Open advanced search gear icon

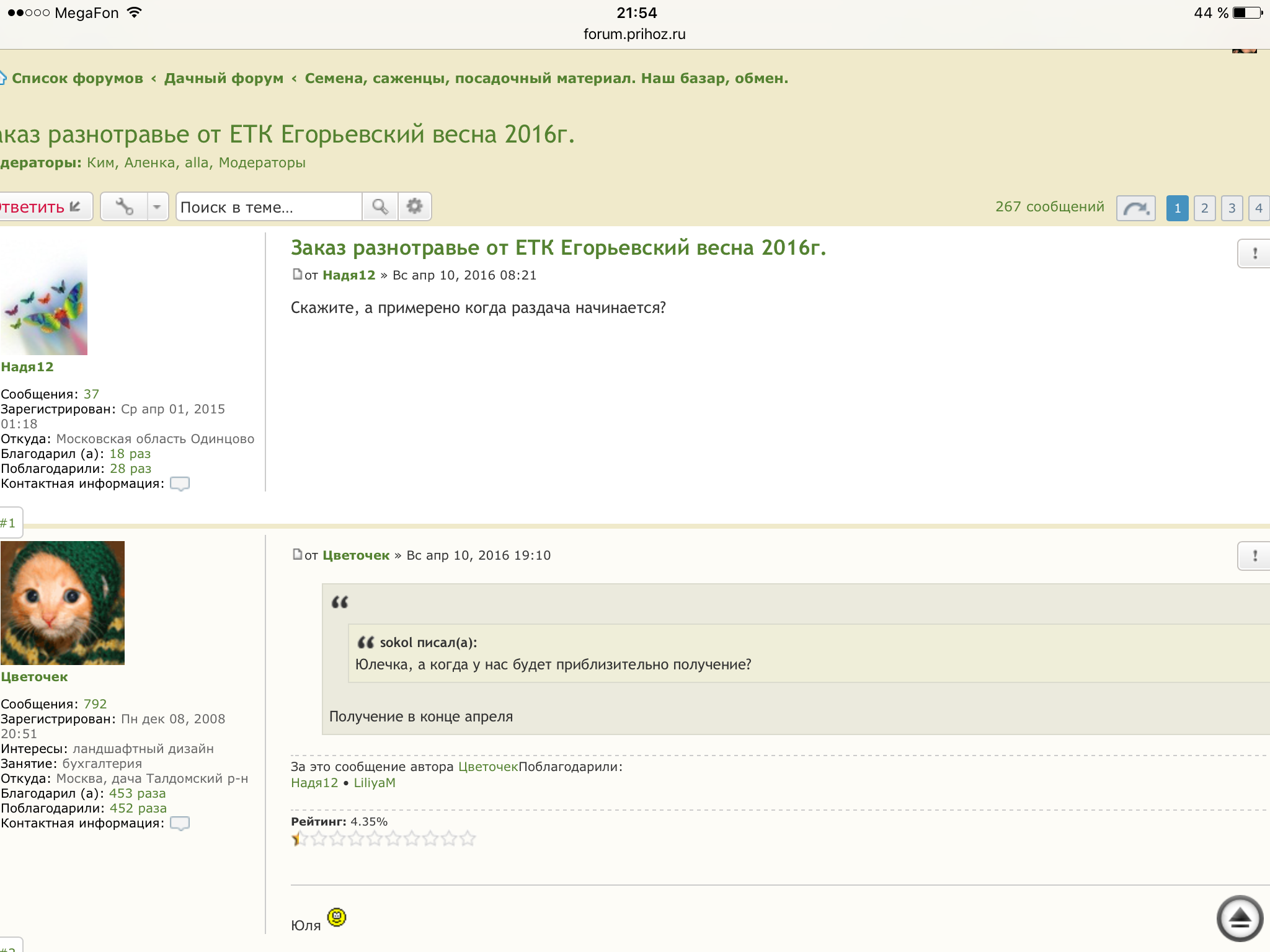tap(414, 207)
